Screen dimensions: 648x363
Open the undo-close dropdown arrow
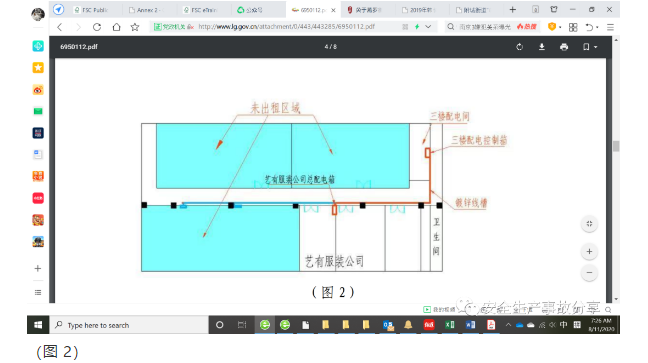[x=597, y=27]
